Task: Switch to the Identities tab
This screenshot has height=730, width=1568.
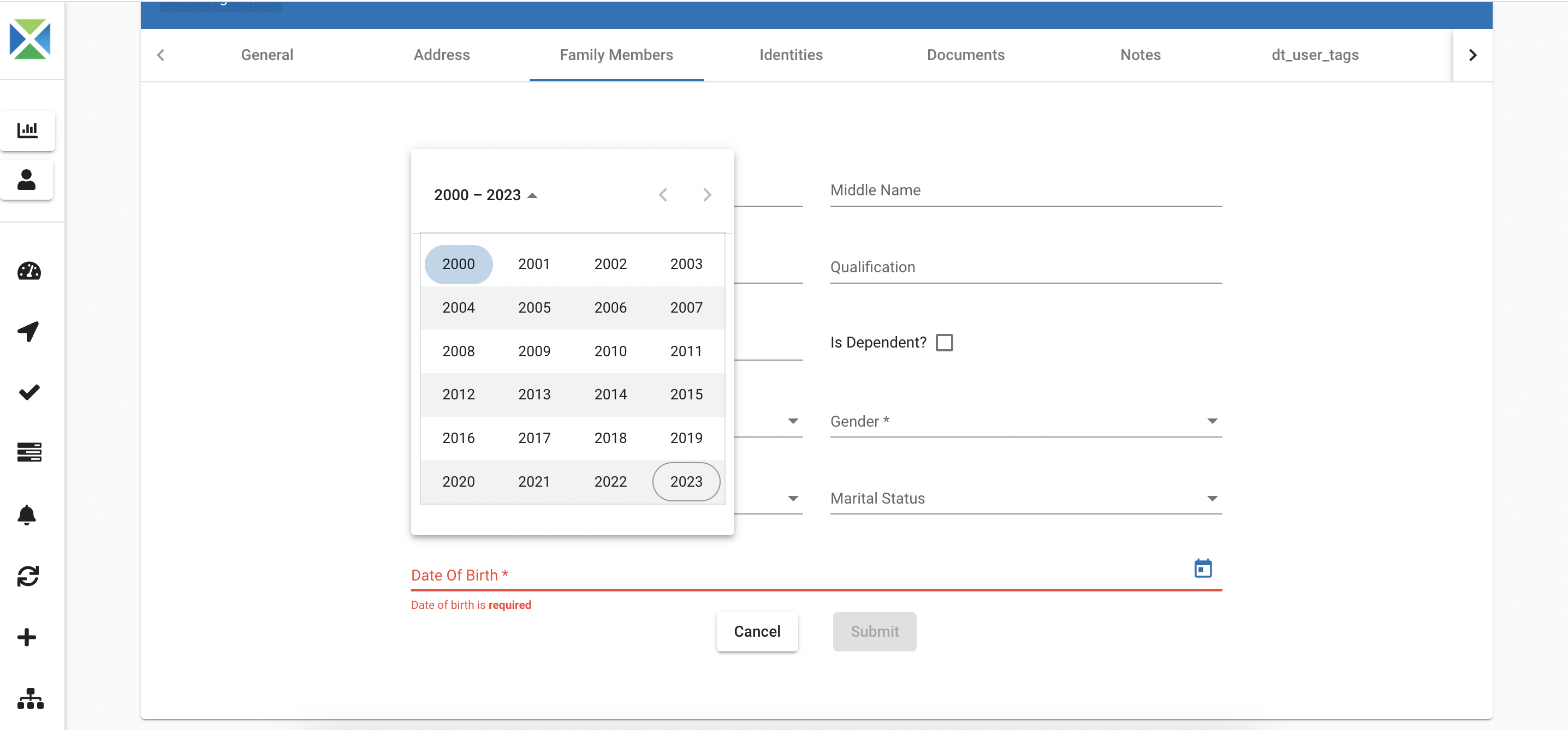Action: (x=791, y=55)
